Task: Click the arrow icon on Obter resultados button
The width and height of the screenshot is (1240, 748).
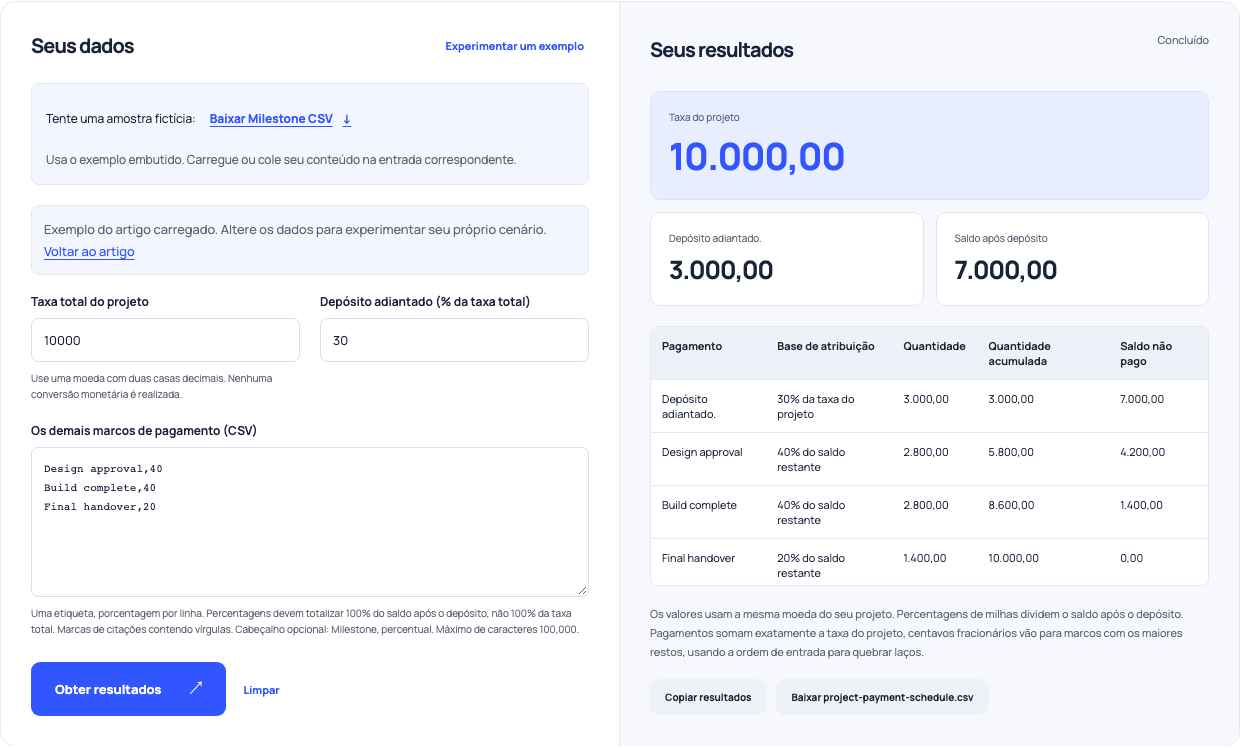Action: click(x=196, y=688)
